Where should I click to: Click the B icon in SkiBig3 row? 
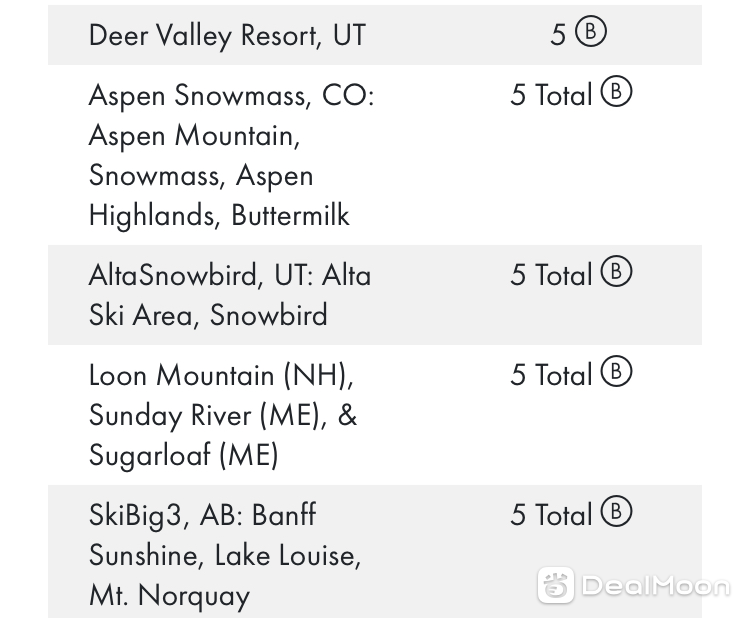pyautogui.click(x=616, y=511)
